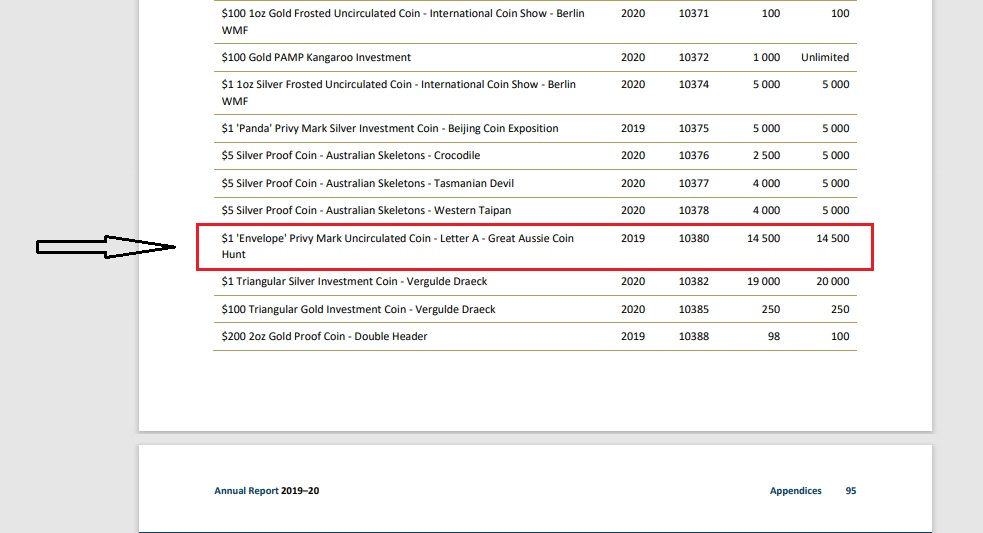This screenshot has height=533, width=983.
Task: Click year 2020 in the Triangular Gold row
Action: pos(633,309)
